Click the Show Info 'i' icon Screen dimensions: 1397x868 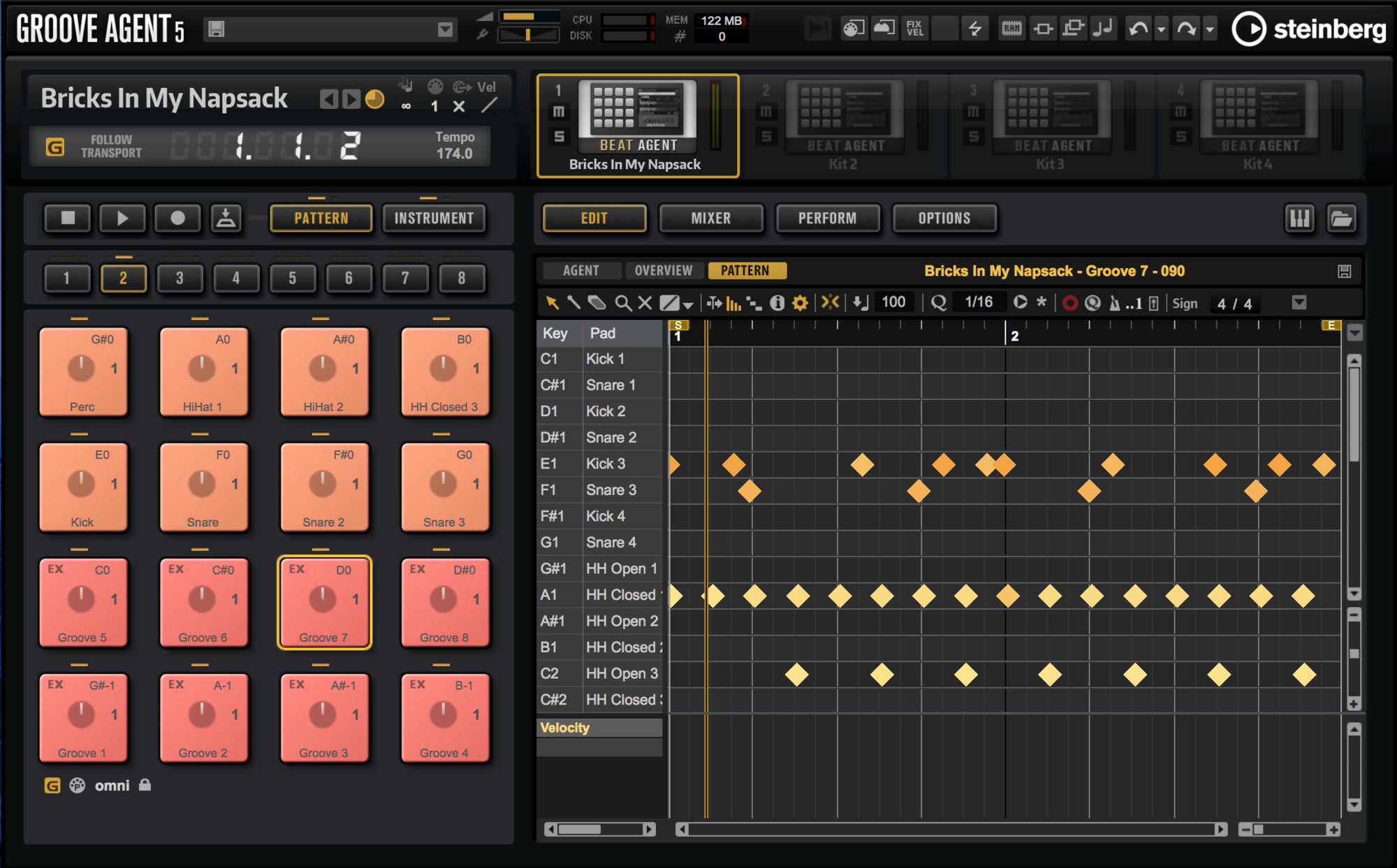(777, 302)
